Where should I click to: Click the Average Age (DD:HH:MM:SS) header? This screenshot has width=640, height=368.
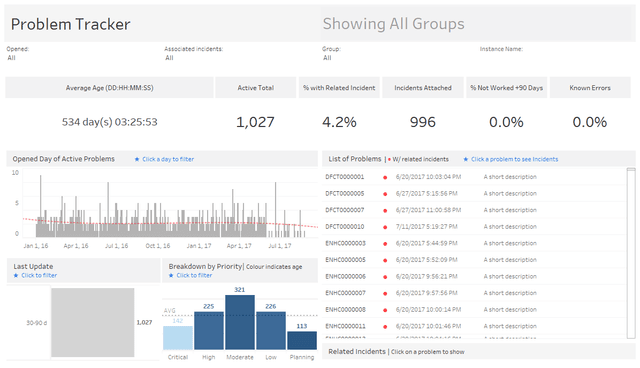(109, 87)
